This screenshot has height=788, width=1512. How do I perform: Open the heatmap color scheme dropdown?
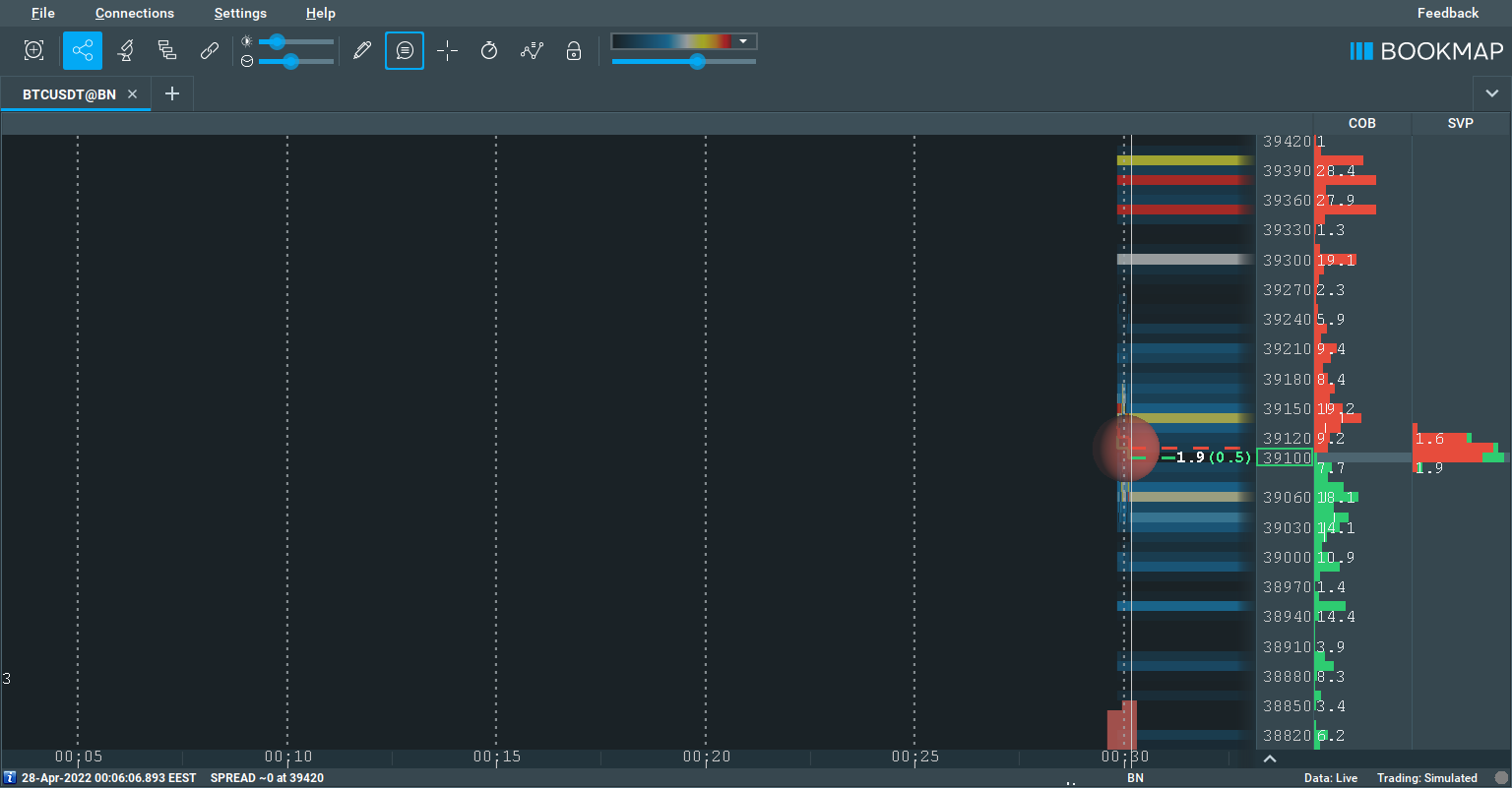click(743, 41)
